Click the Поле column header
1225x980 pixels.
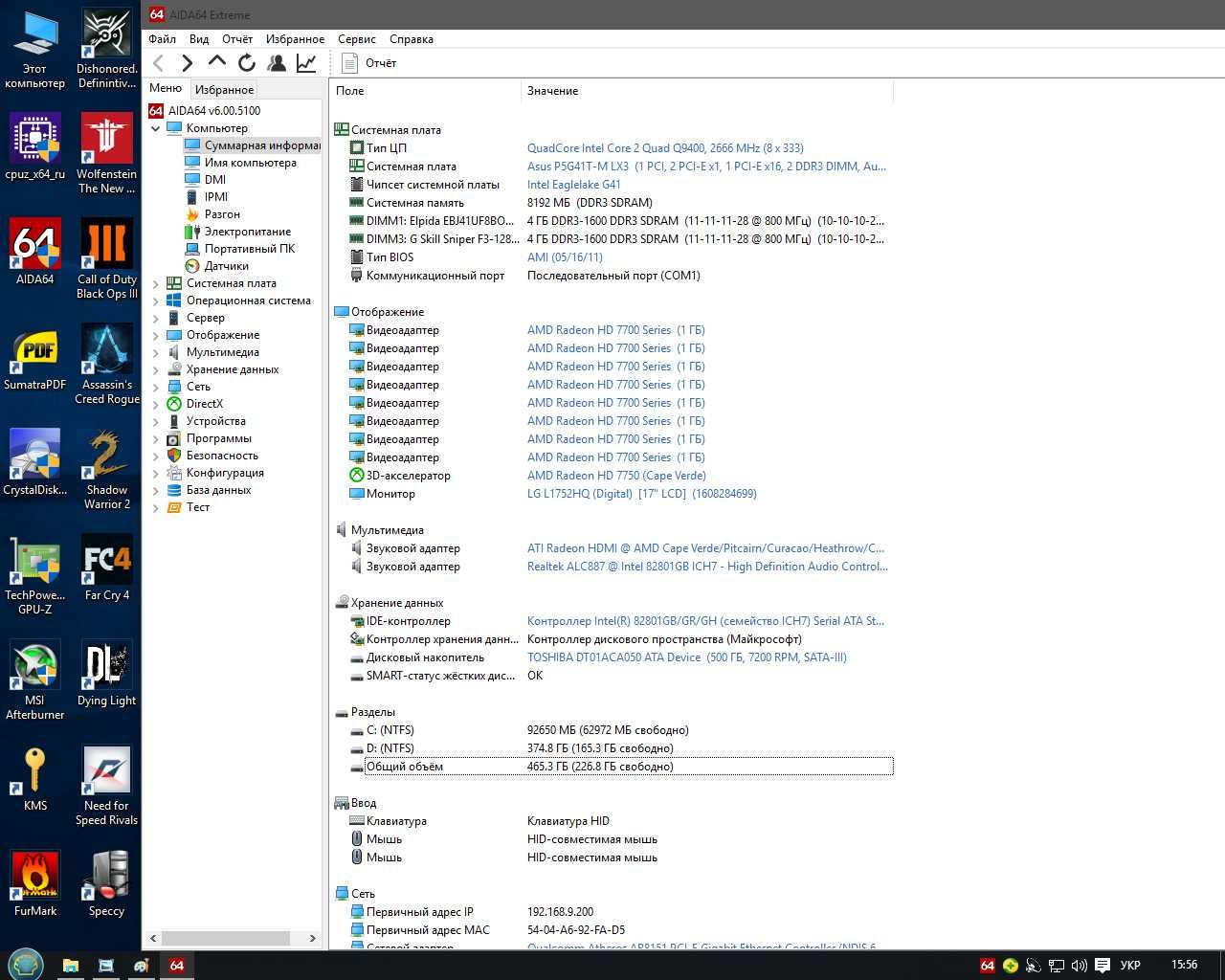click(x=426, y=91)
